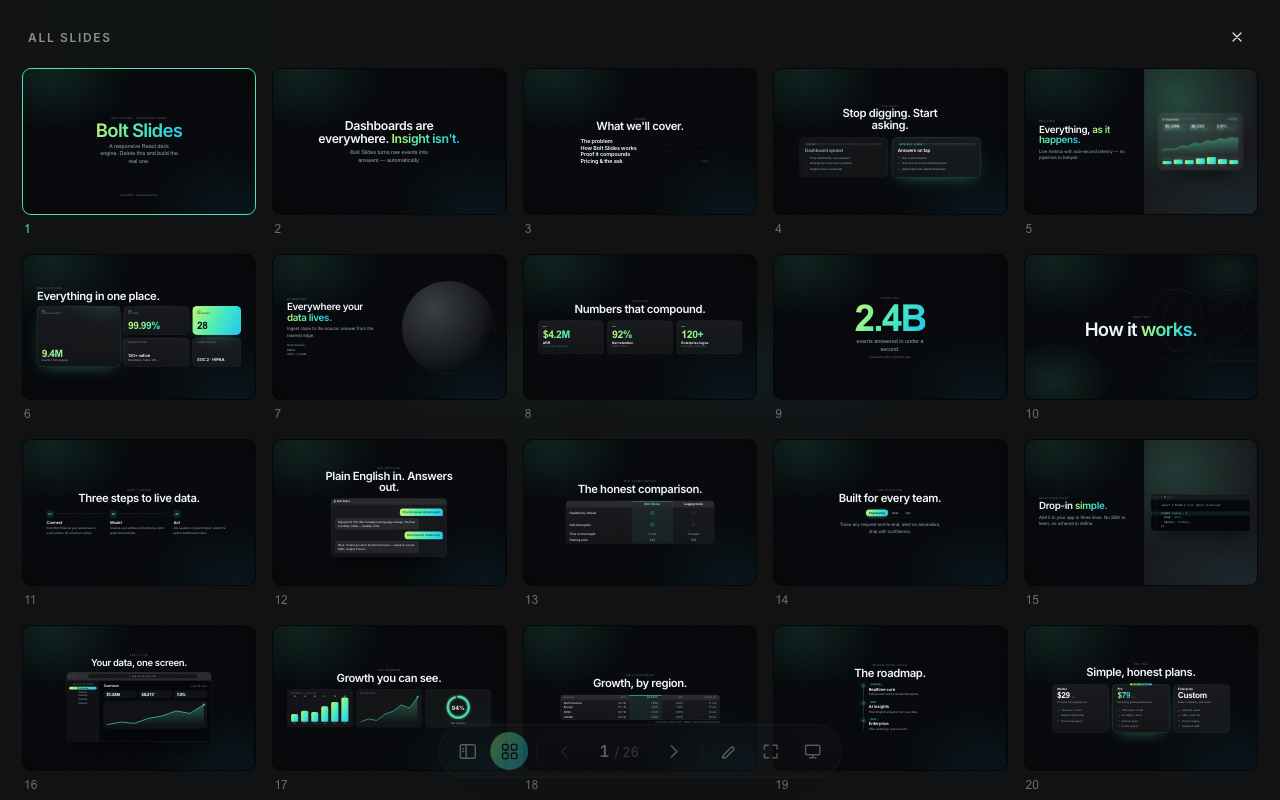Open 'Everywhere your data lives' slide
This screenshot has height=800, width=1280.
click(x=389, y=327)
